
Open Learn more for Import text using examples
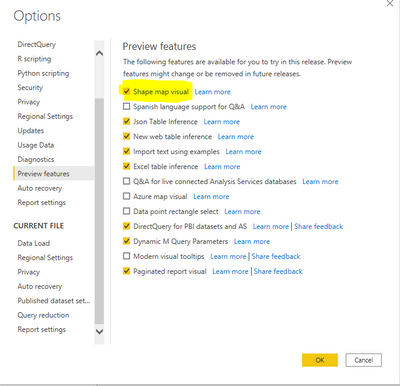point(243,152)
